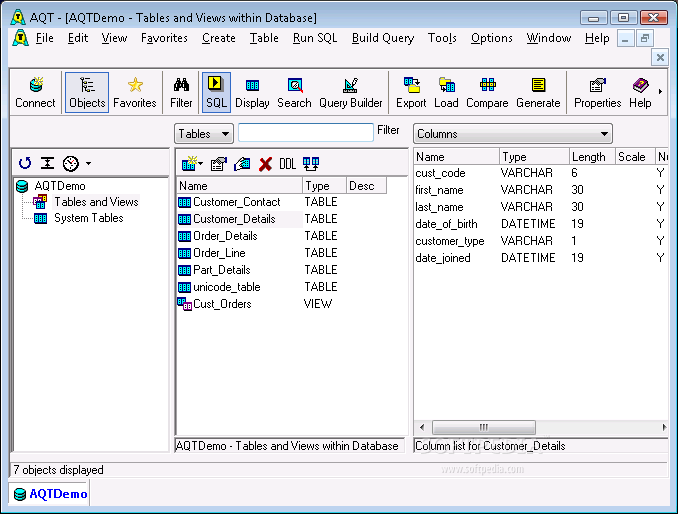Open the Window menu
Viewport: 678px width, 514px height.
click(x=549, y=38)
